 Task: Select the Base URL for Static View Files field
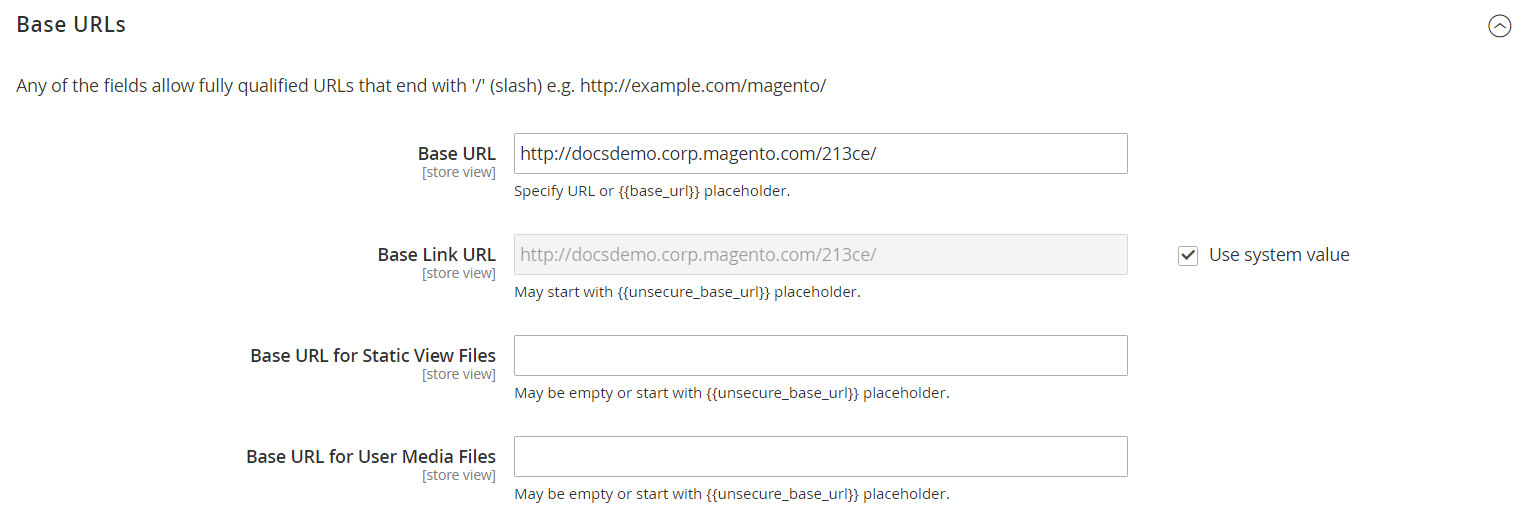pos(820,356)
